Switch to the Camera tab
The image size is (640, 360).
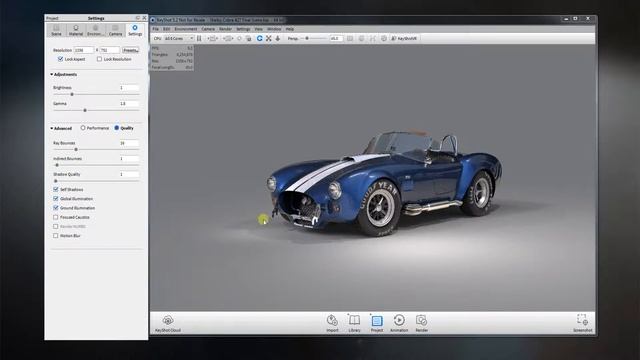click(x=115, y=30)
